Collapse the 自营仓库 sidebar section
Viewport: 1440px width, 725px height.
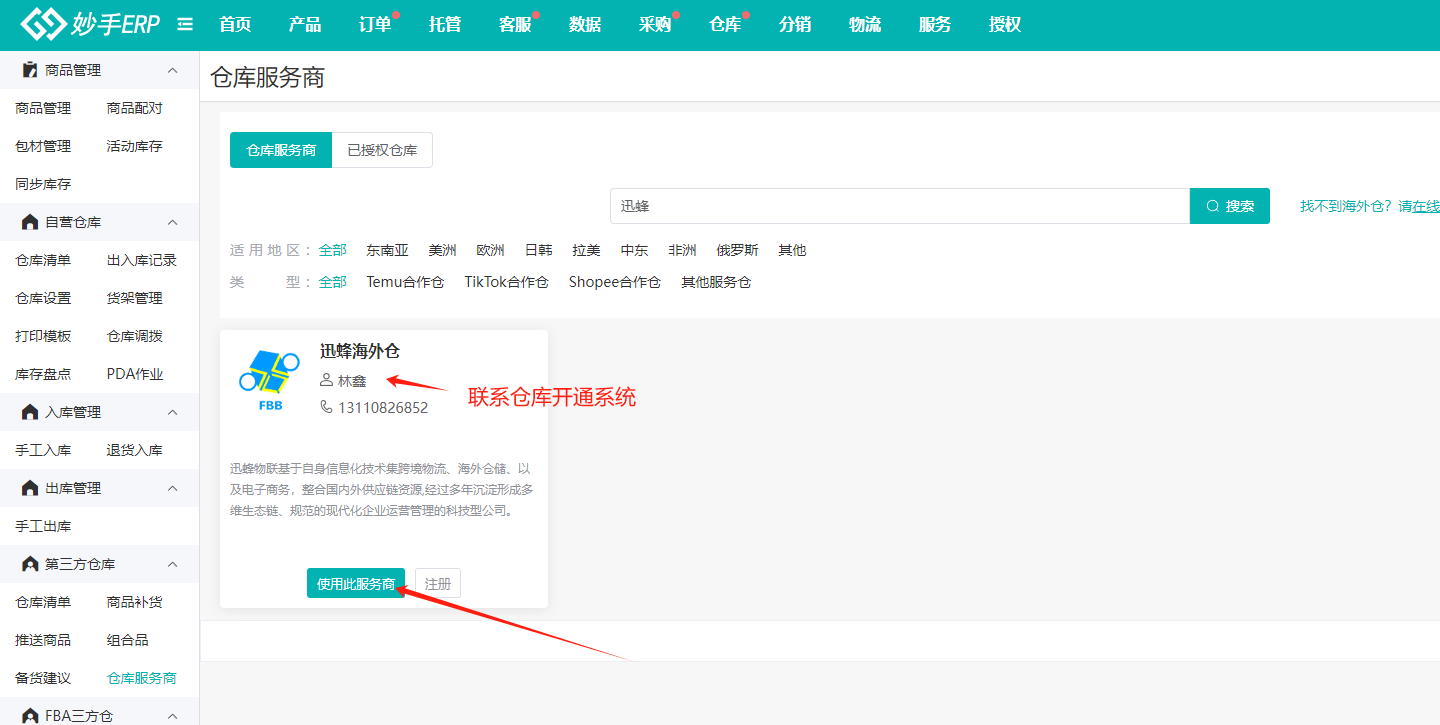point(172,222)
